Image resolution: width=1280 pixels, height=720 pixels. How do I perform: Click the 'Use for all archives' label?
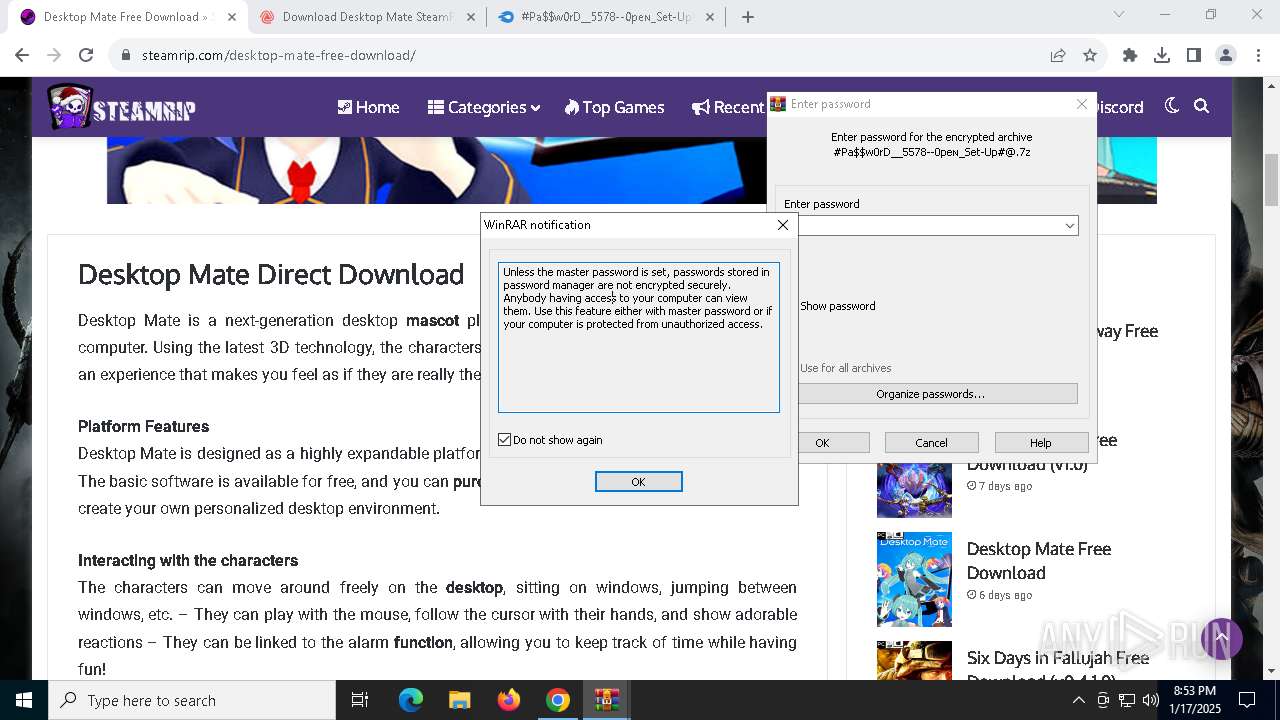click(846, 368)
